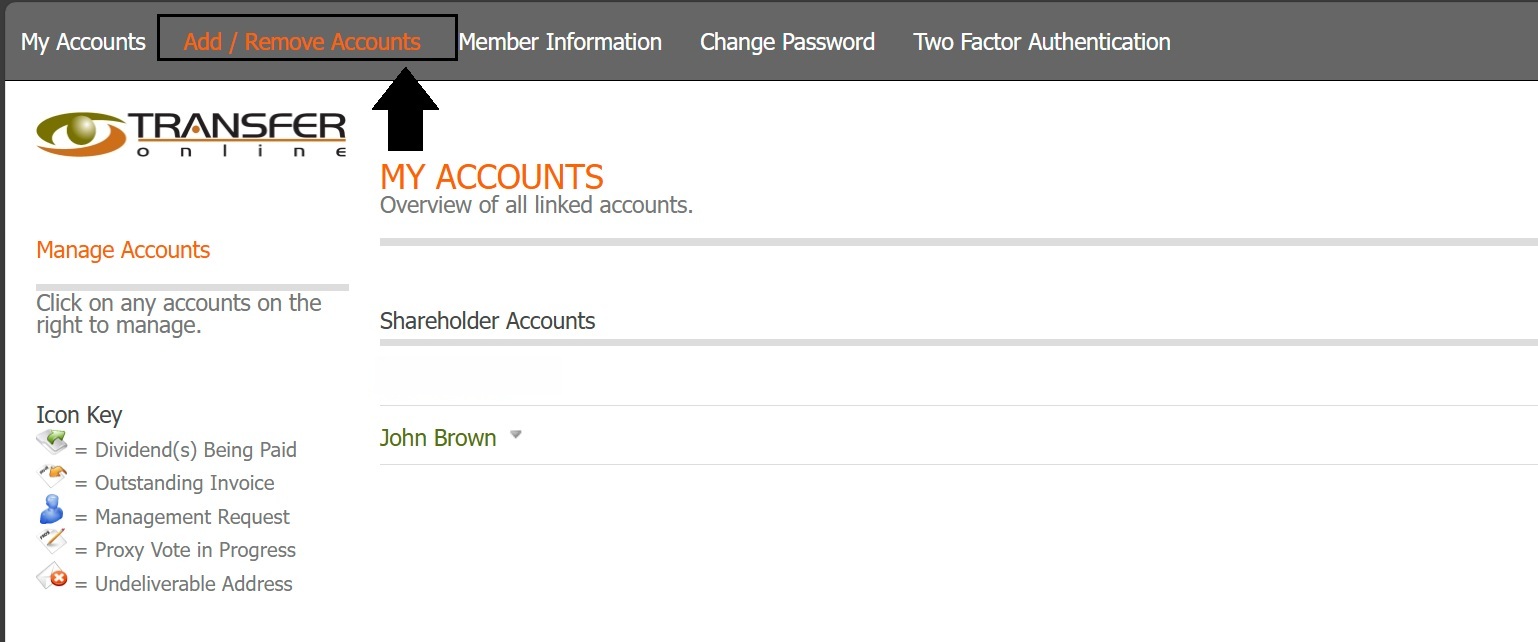Expand the dropdown arrow beside John Brown

point(516,435)
